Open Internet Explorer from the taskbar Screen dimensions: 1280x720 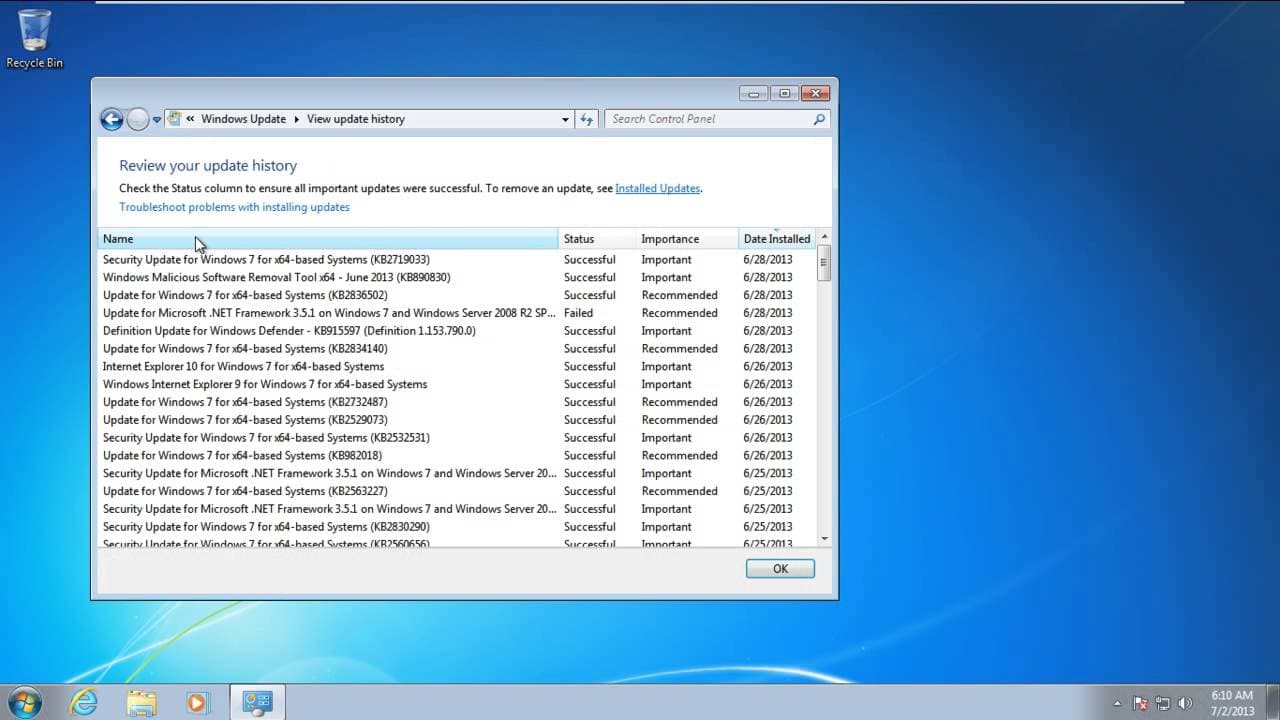coord(84,702)
